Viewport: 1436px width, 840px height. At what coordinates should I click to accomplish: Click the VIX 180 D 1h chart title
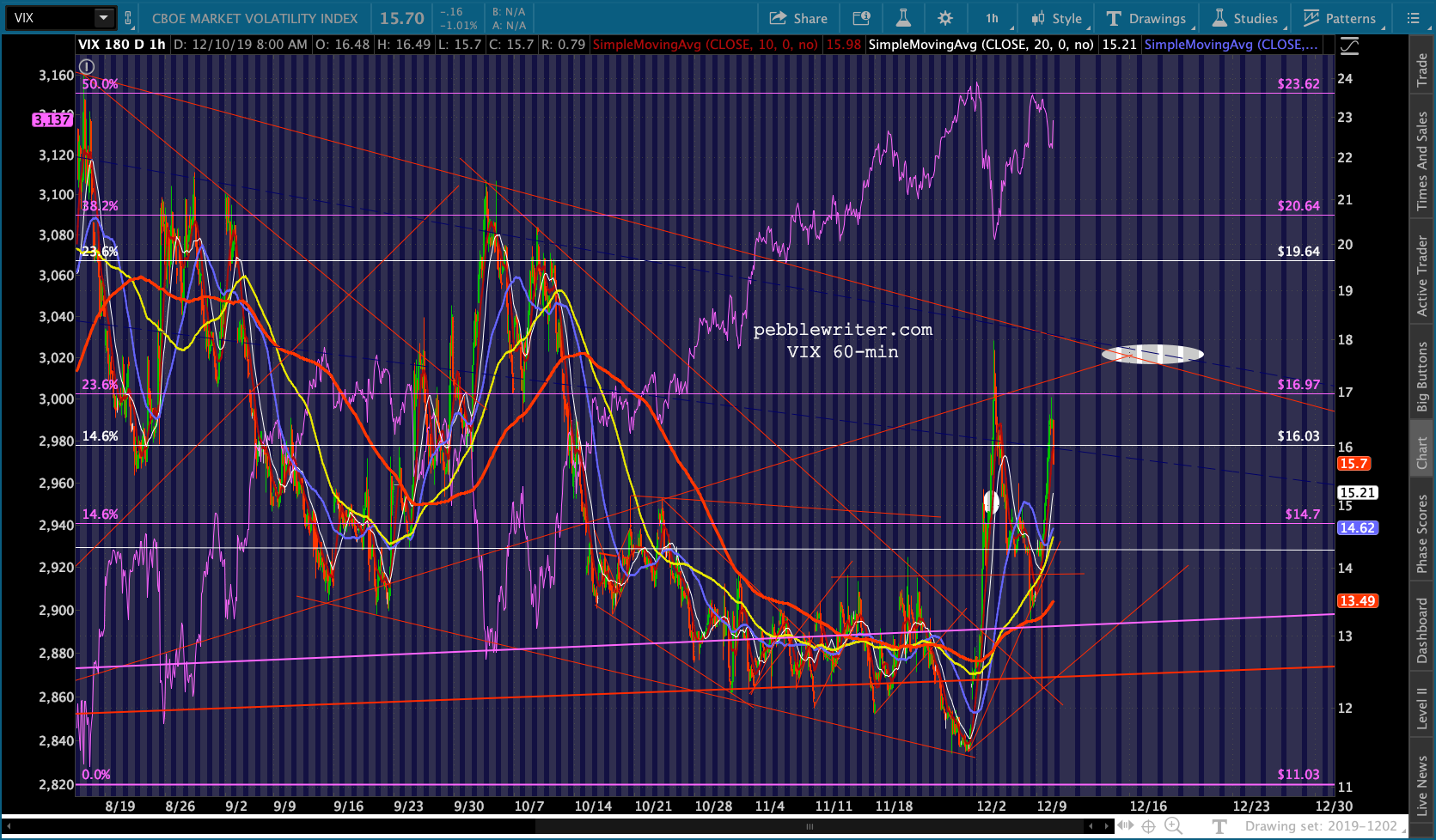pyautogui.click(x=122, y=45)
